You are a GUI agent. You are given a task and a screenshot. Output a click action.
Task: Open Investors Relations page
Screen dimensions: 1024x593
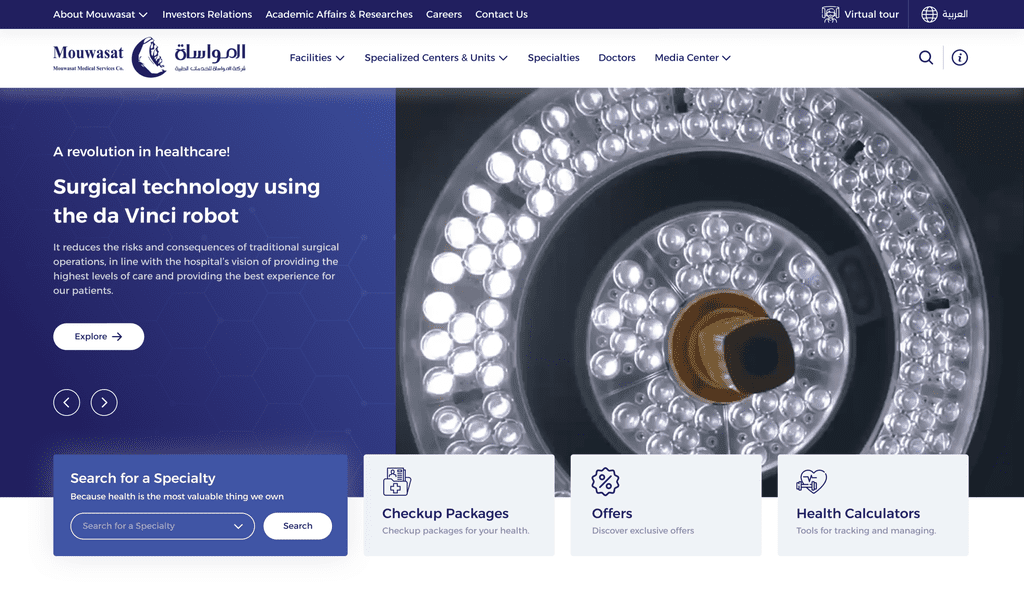coord(207,14)
